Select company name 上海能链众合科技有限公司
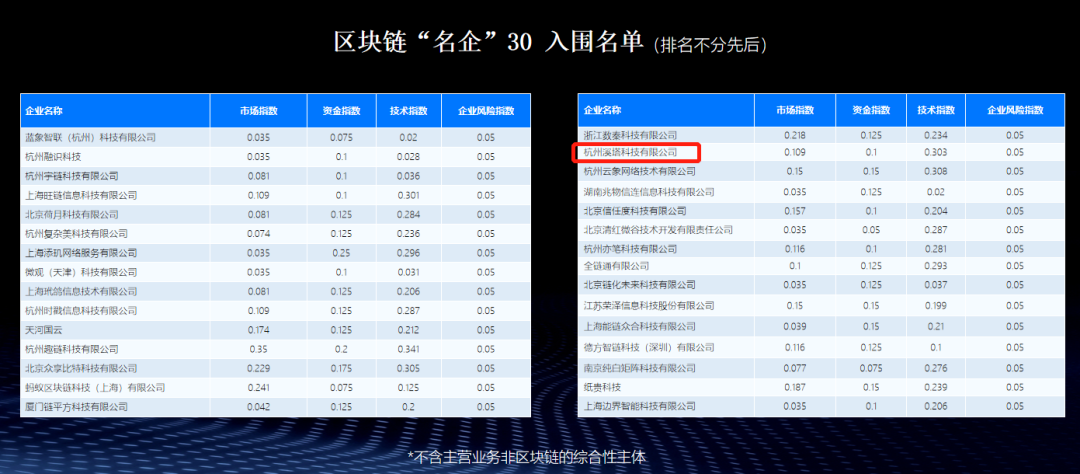 click(640, 326)
